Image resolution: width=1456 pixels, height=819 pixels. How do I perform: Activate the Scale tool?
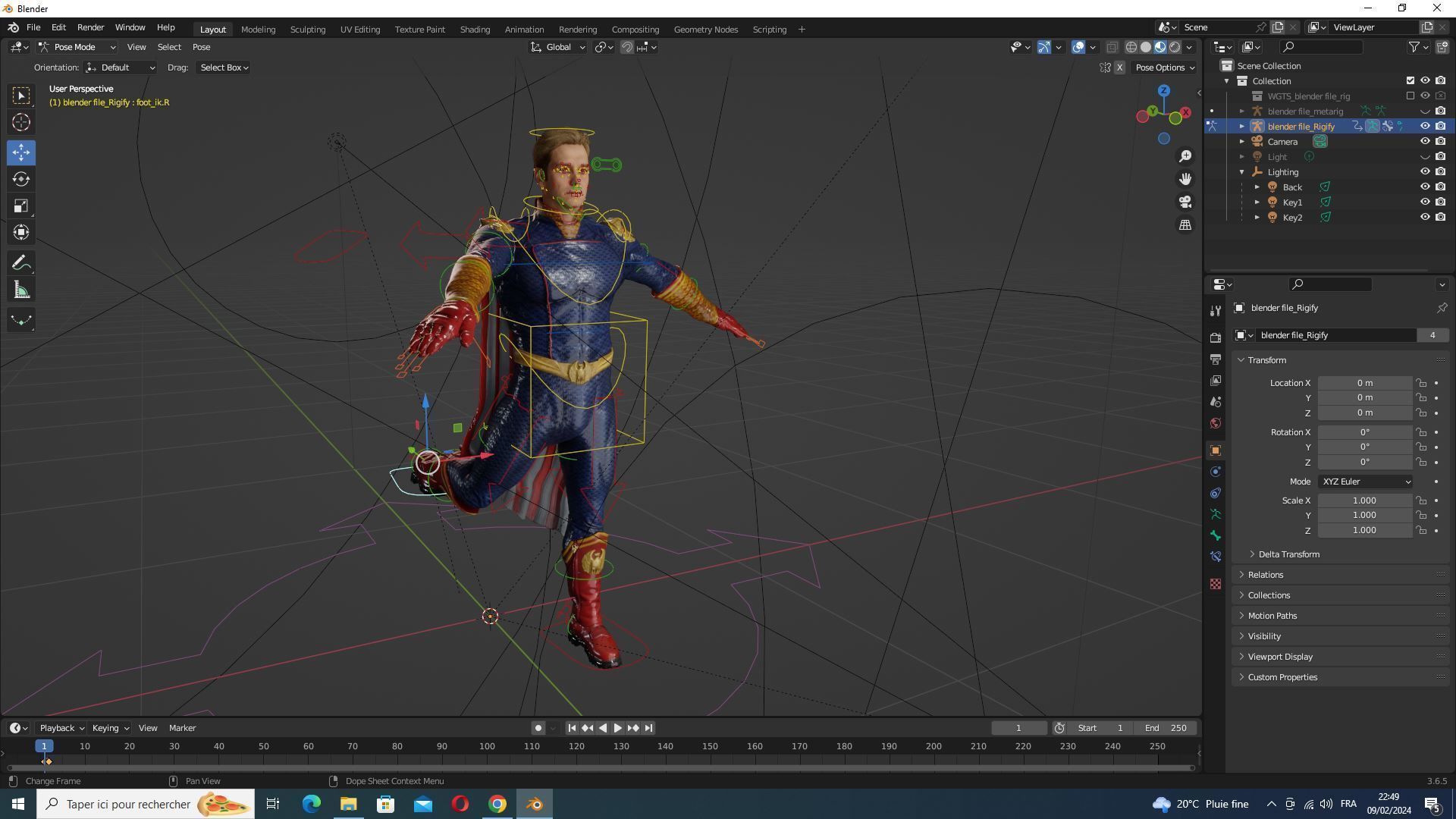click(21, 206)
